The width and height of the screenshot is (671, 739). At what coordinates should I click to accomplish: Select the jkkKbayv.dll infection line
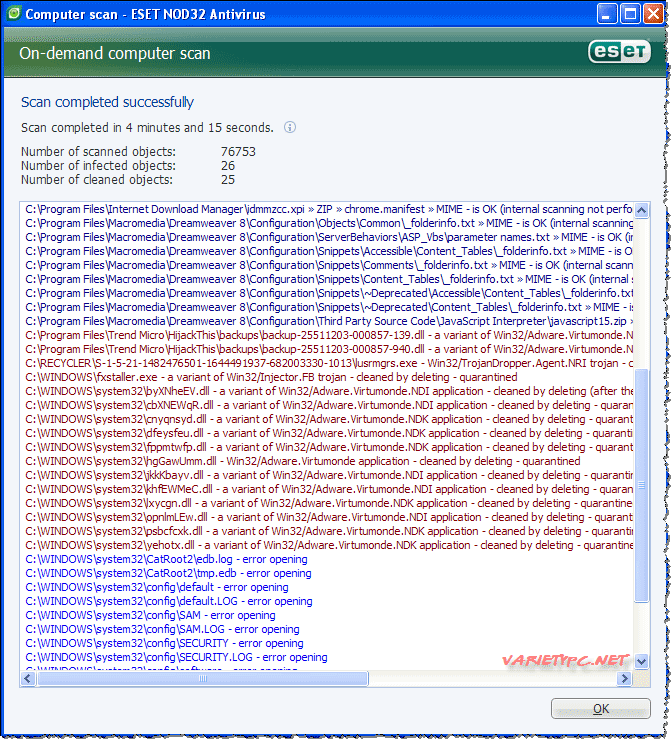(x=328, y=475)
